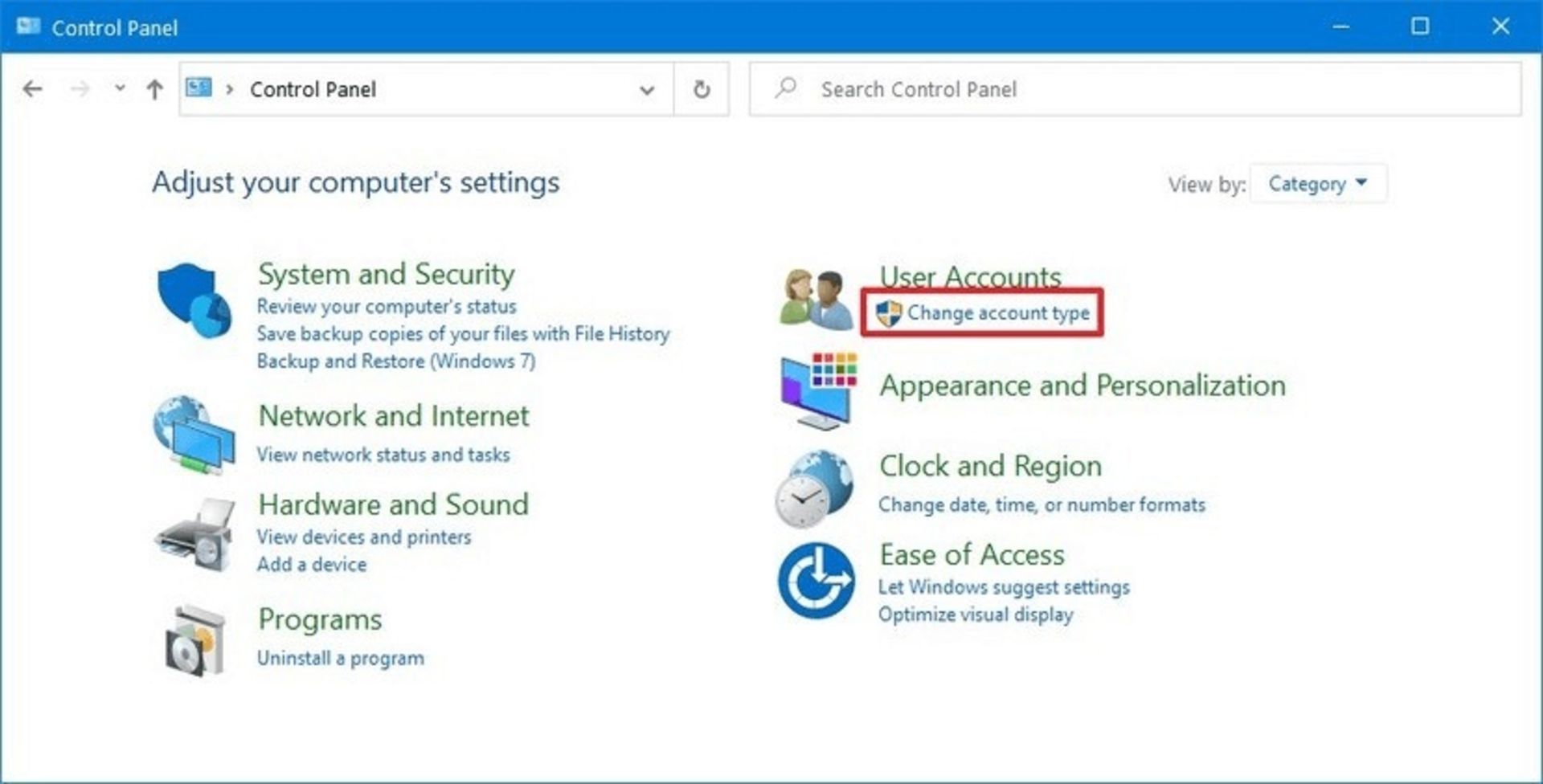Click Add a device link
1543x784 pixels.
tap(312, 564)
